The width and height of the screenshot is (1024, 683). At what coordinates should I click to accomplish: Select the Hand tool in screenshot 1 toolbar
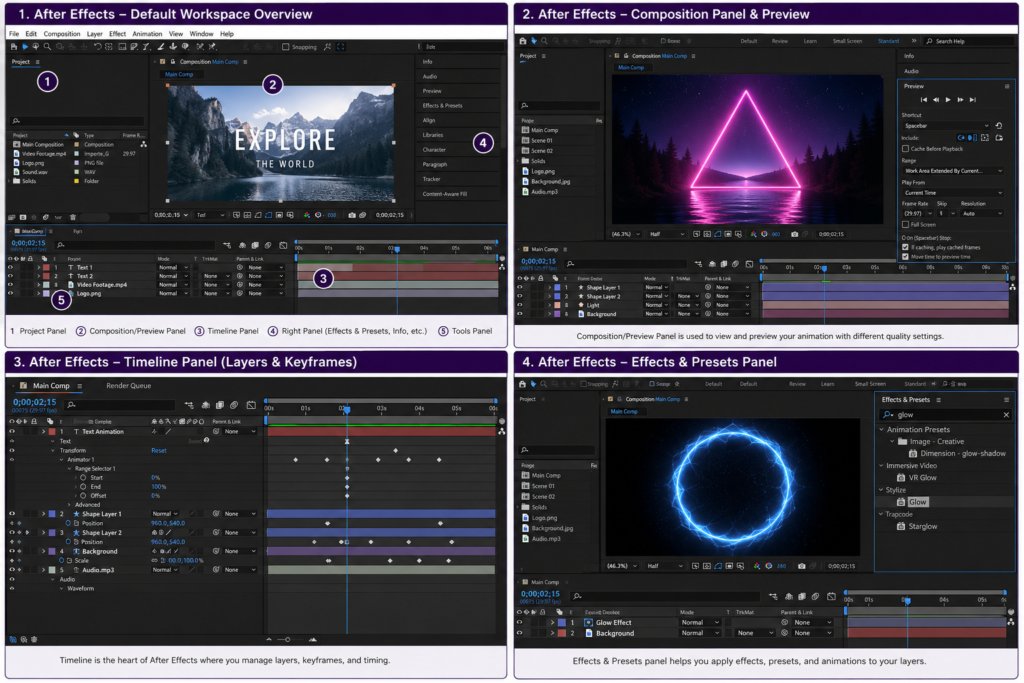pos(36,47)
